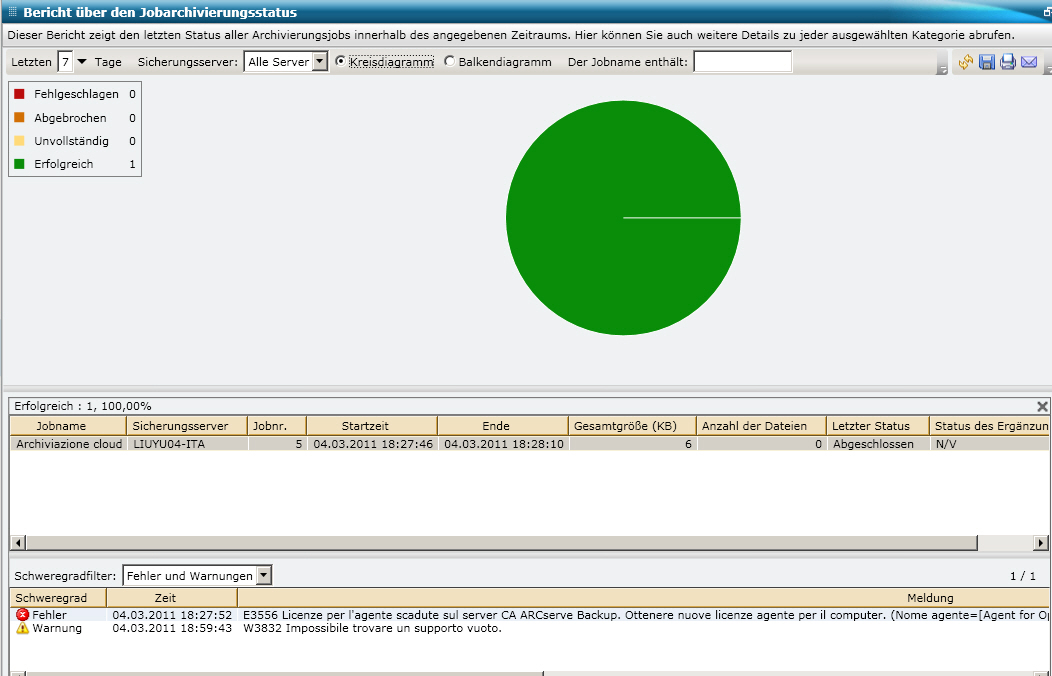Image resolution: width=1052 pixels, height=676 pixels.
Task: Click the Der Jobname enthält text field
Action: pyautogui.click(x=742, y=62)
